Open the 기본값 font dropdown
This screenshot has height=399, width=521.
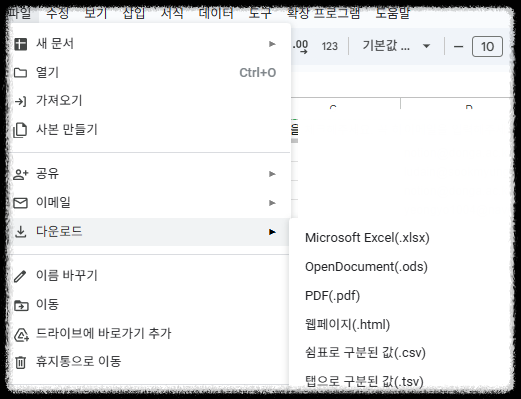click(x=396, y=46)
